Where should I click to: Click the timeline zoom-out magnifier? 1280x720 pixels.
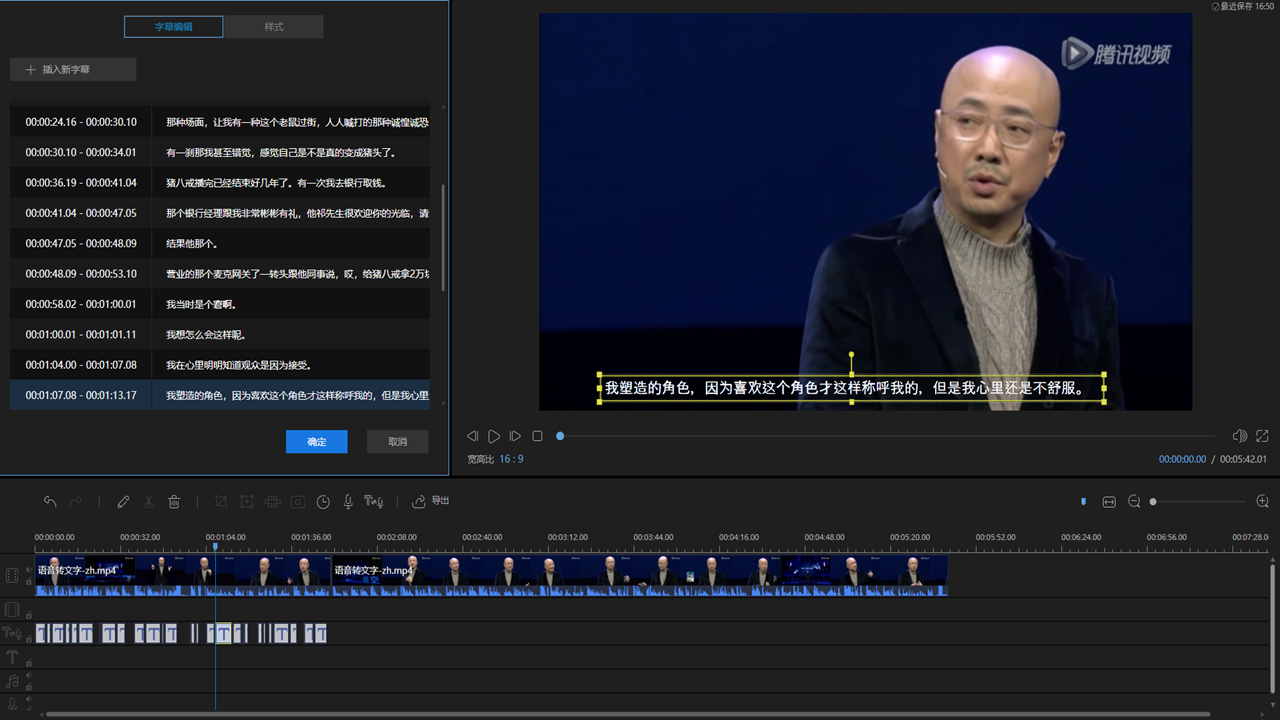(1134, 502)
